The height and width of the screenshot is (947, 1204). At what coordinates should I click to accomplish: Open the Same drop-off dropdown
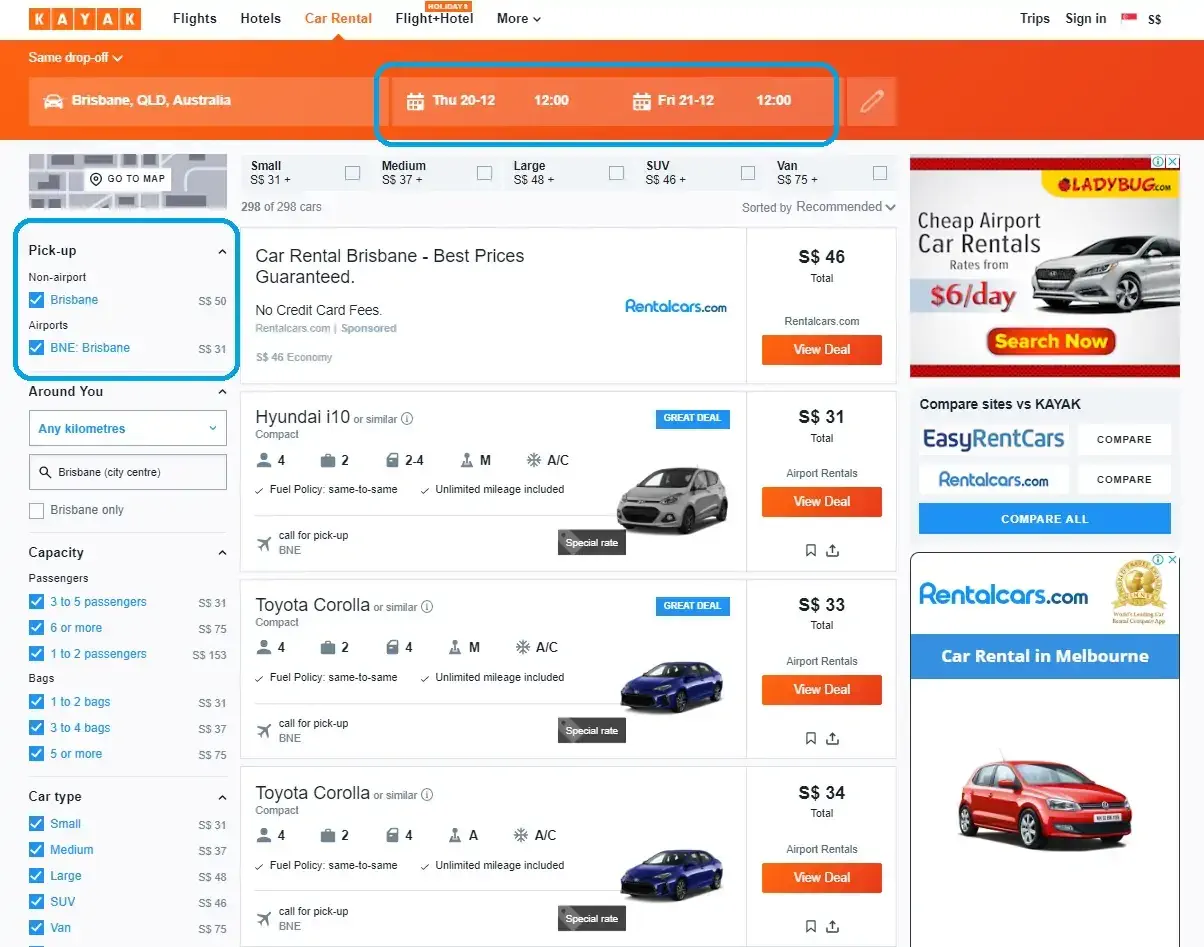coord(76,58)
